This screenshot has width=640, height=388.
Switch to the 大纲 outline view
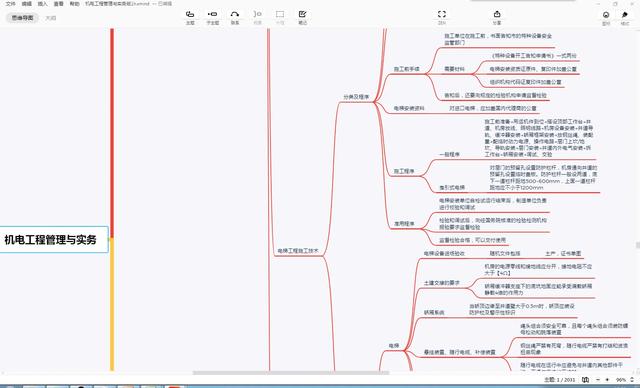[51, 18]
